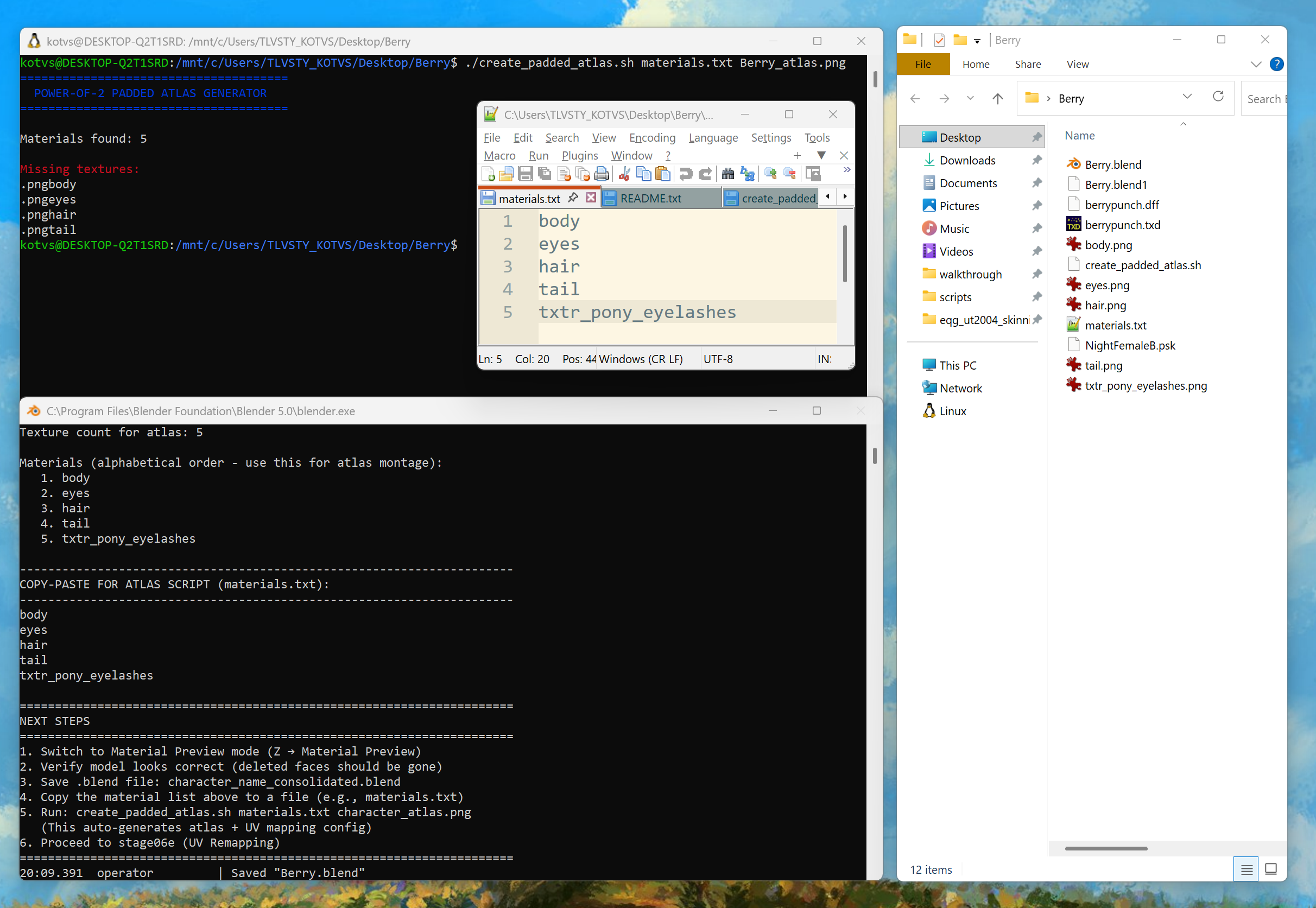Click the Zoom In magnifier icon
1316x908 pixels.
[770, 174]
